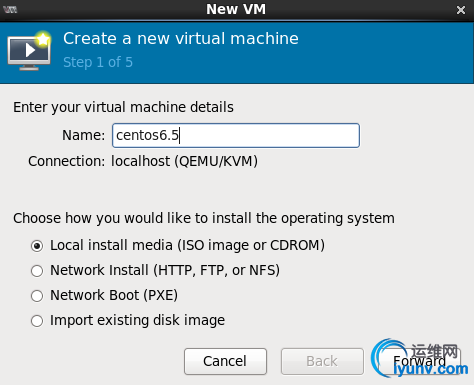Screen dimensions: 474x385
Task: Click the 'Step 1 of 5' text
Action: pyautogui.click(x=98, y=62)
